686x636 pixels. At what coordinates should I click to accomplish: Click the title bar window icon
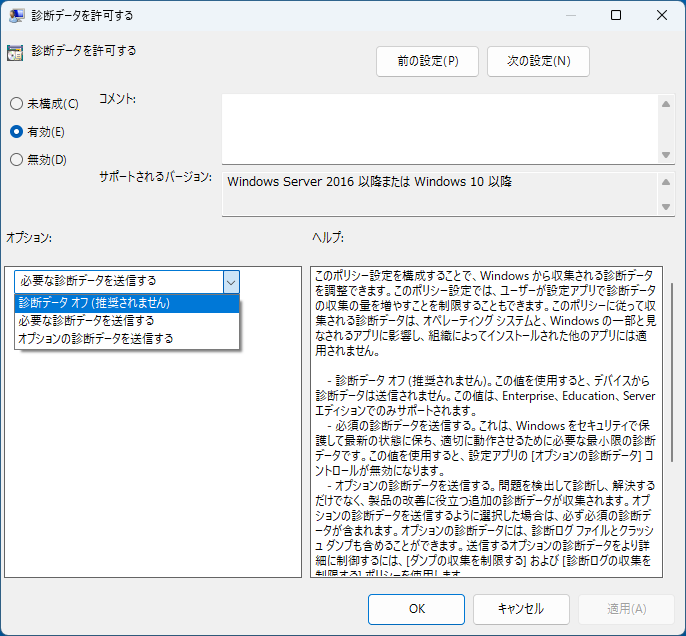point(16,16)
